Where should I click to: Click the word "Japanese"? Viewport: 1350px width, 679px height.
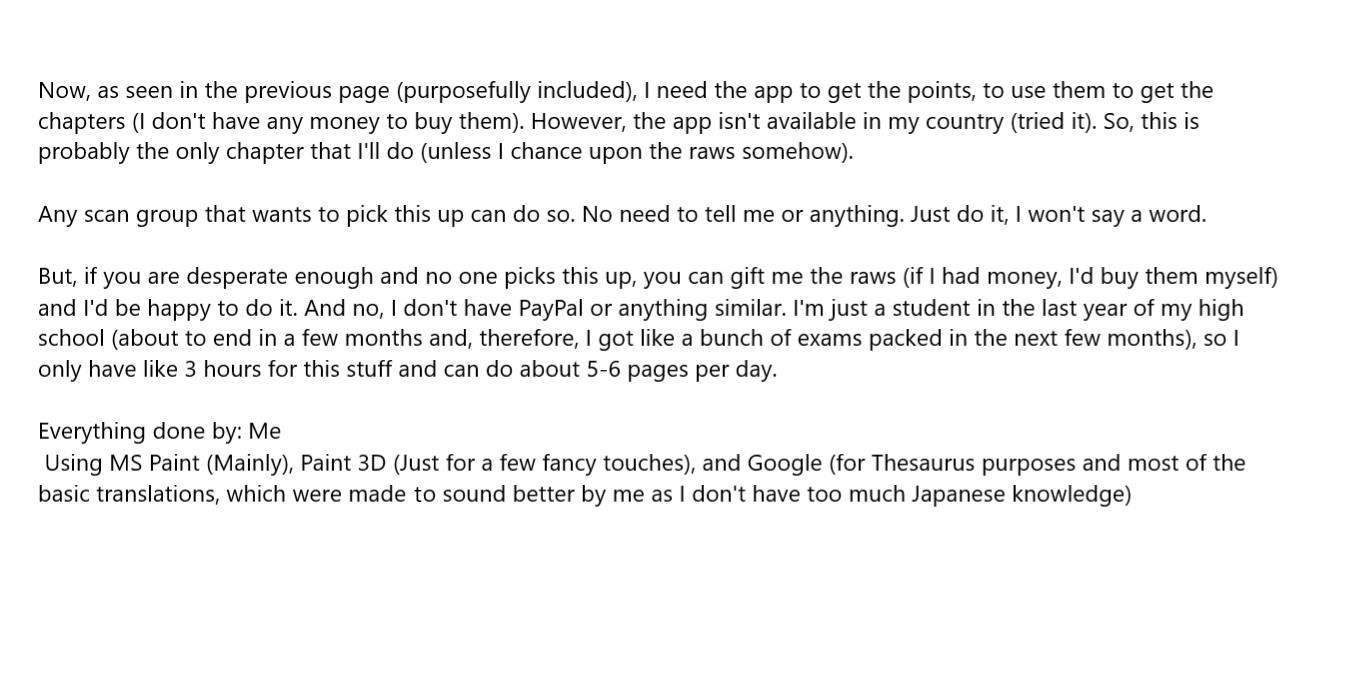pyautogui.click(x=957, y=494)
